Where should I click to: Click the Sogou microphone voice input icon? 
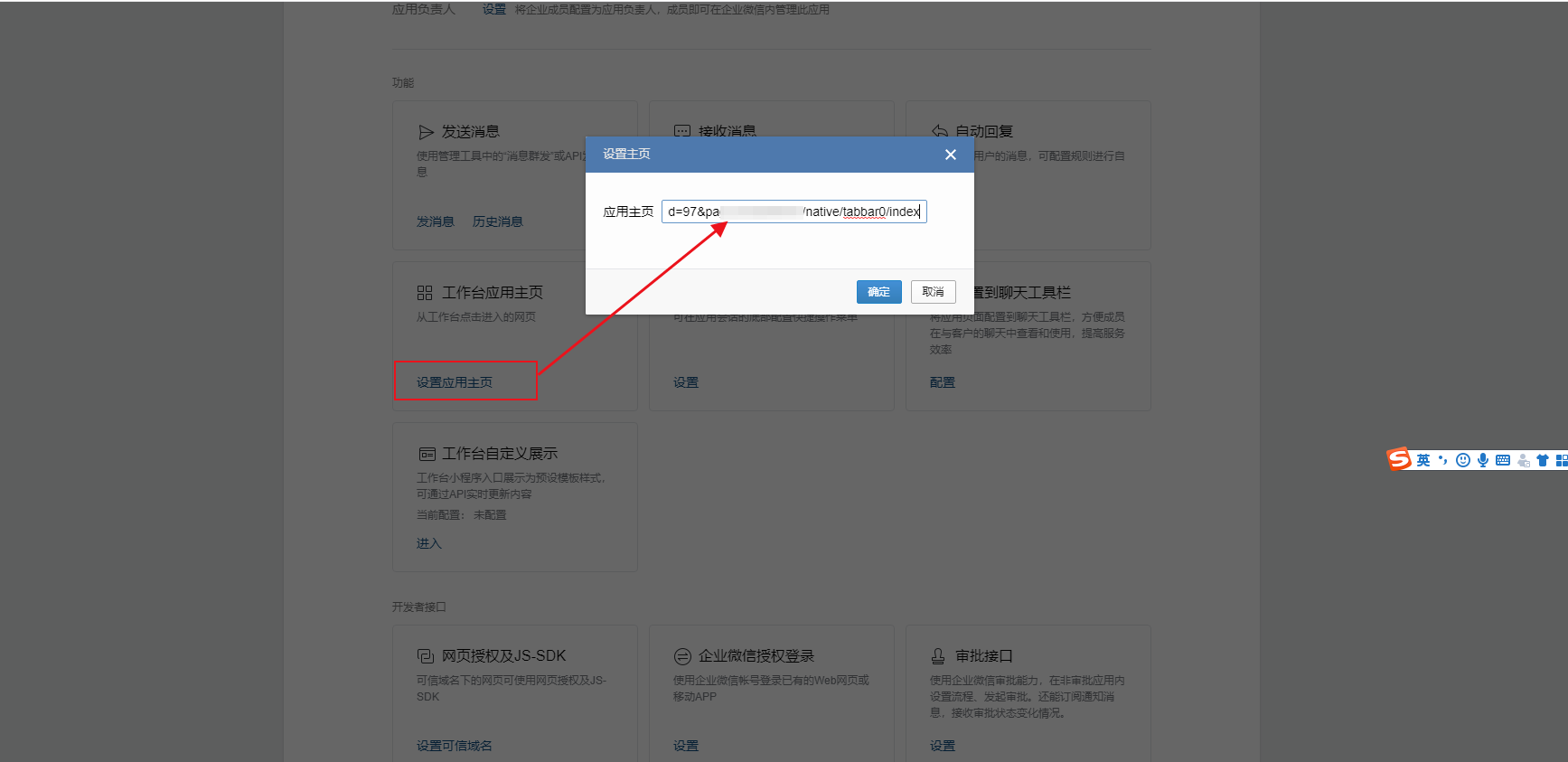[x=1483, y=460]
